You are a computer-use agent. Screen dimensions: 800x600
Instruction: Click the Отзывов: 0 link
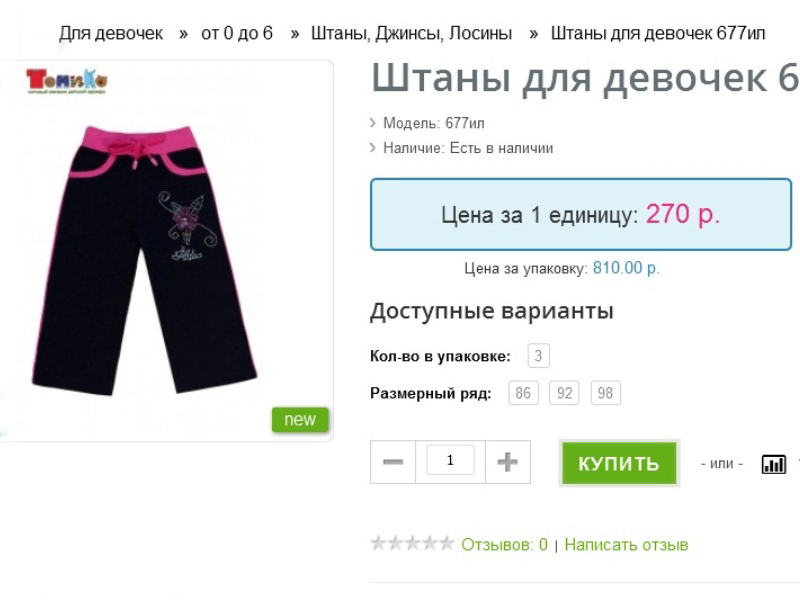coord(504,544)
